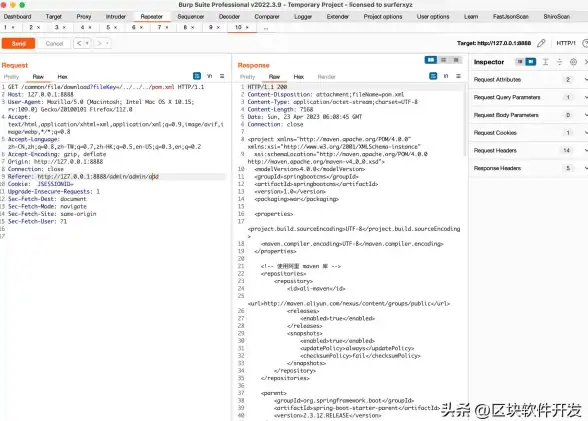
Task: Select Repeater tab 7
Action: coord(159,27)
